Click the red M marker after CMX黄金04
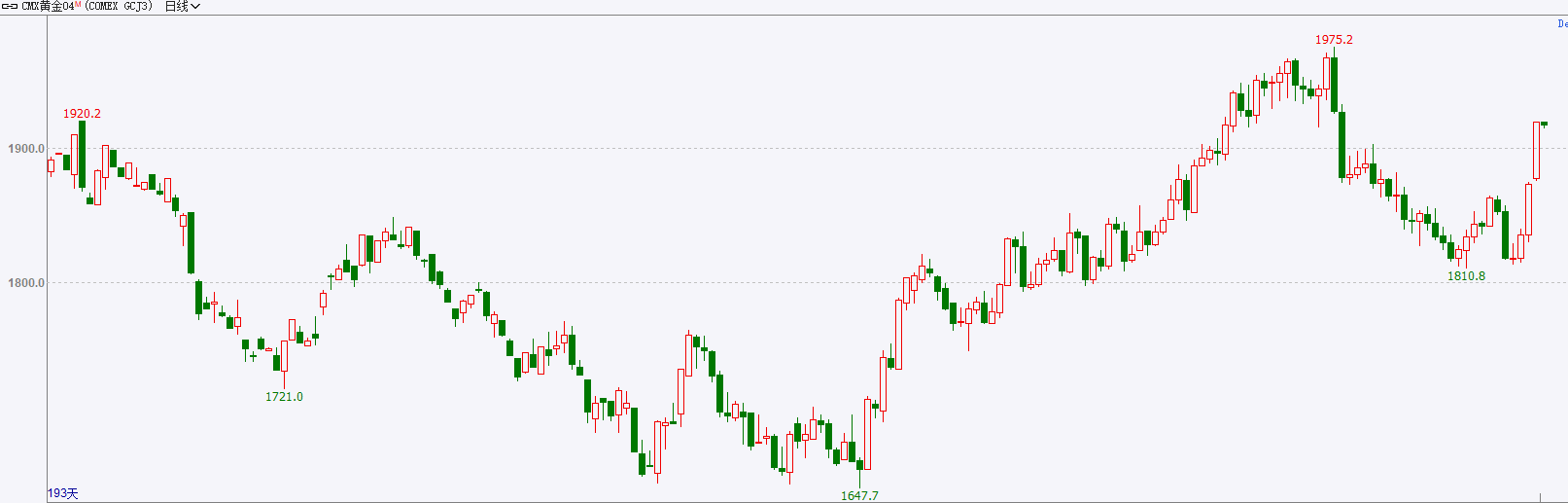The image size is (1568, 503). 78,5
